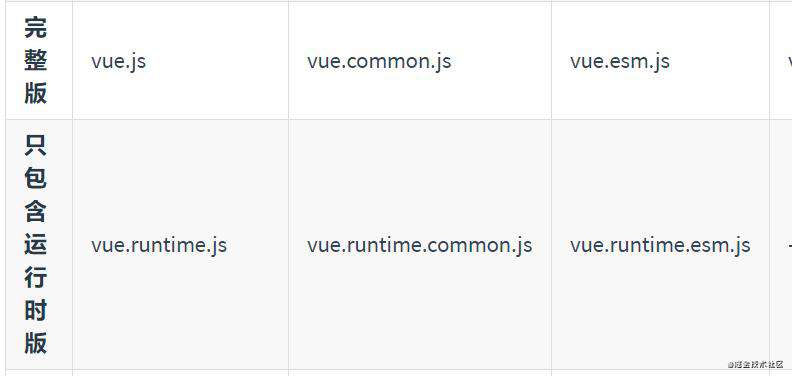Select the vue.runtime.common.js table cell
Viewport: 792px width, 376px height.
(420, 245)
